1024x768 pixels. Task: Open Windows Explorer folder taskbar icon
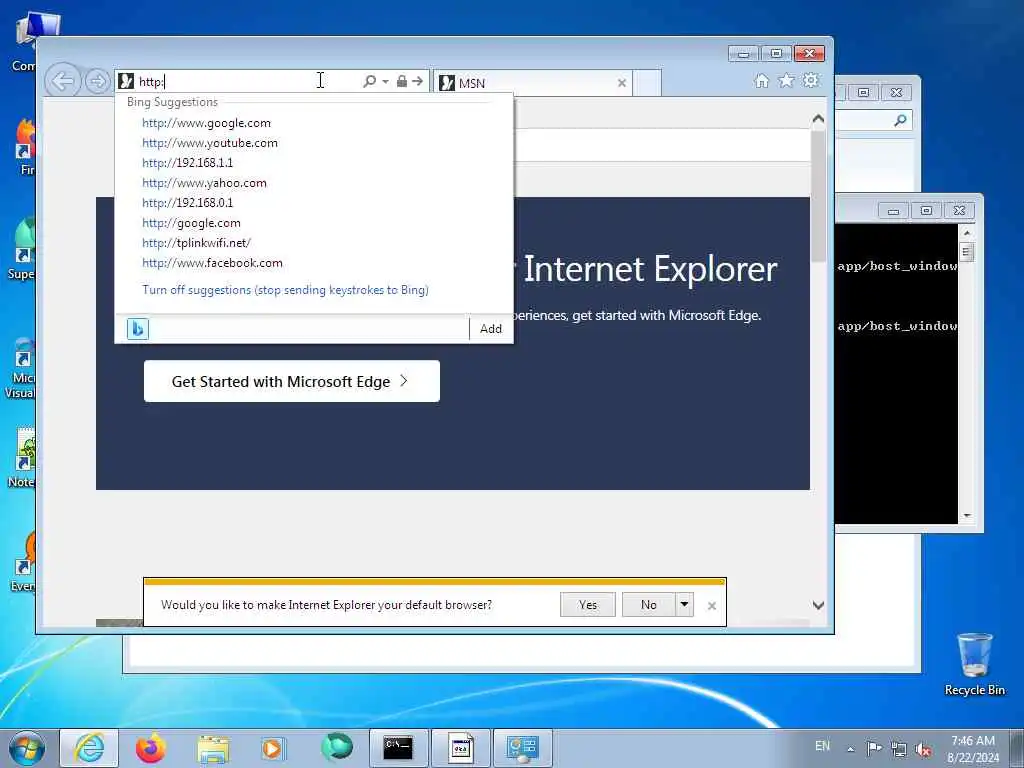(x=213, y=748)
